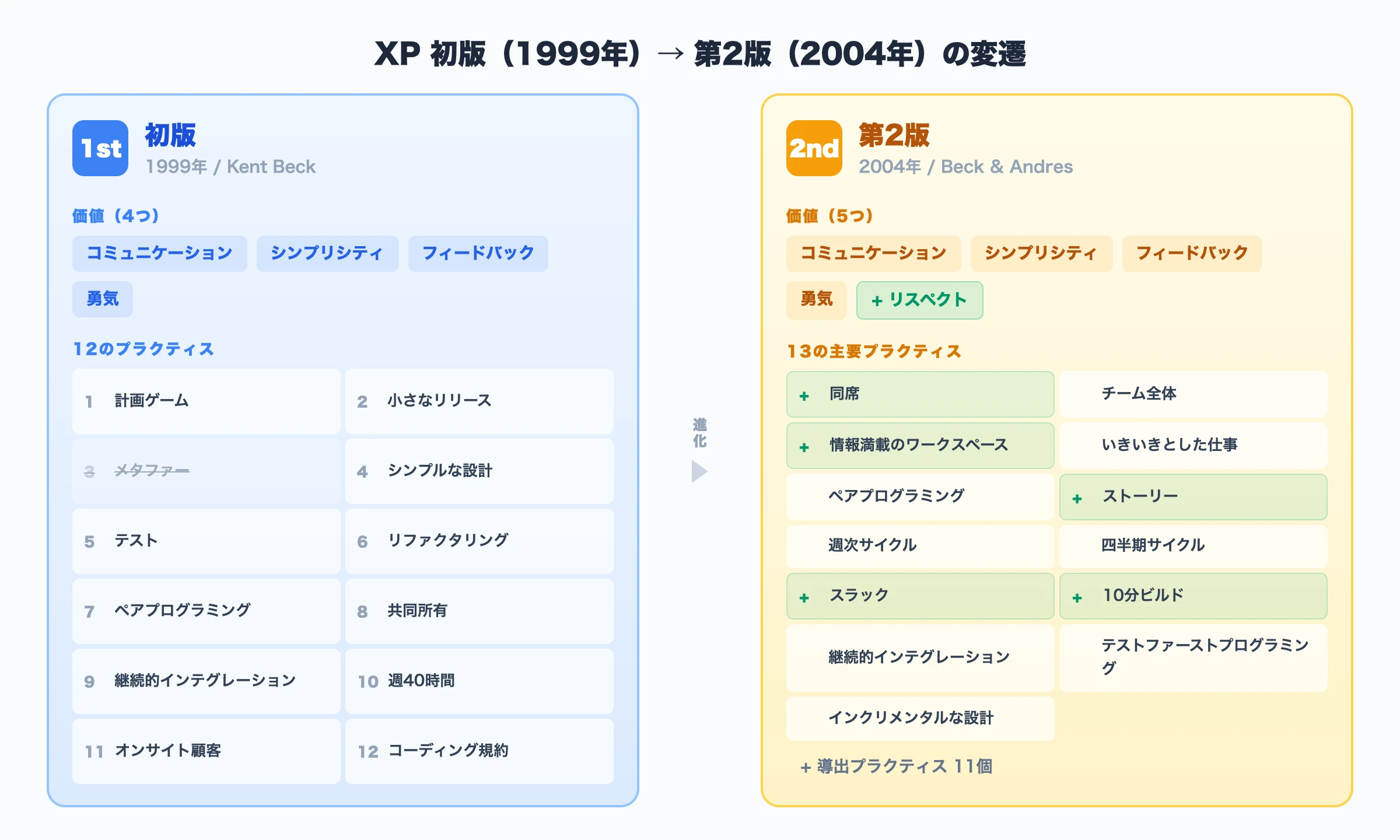Click practice 2 小さなリリース

click(x=480, y=401)
